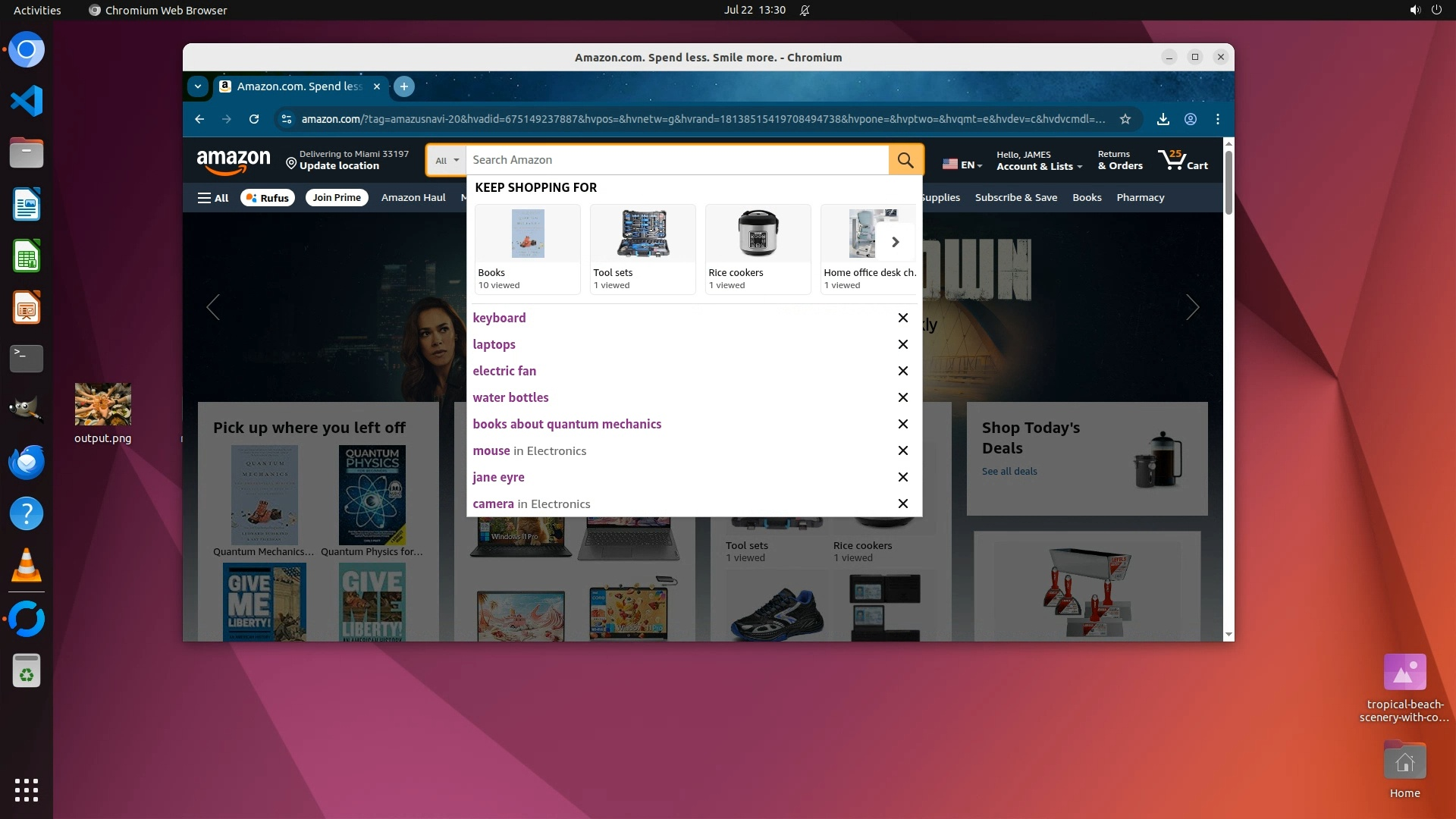Open new browser tab
Viewport: 1456px width, 819px height.
(404, 86)
